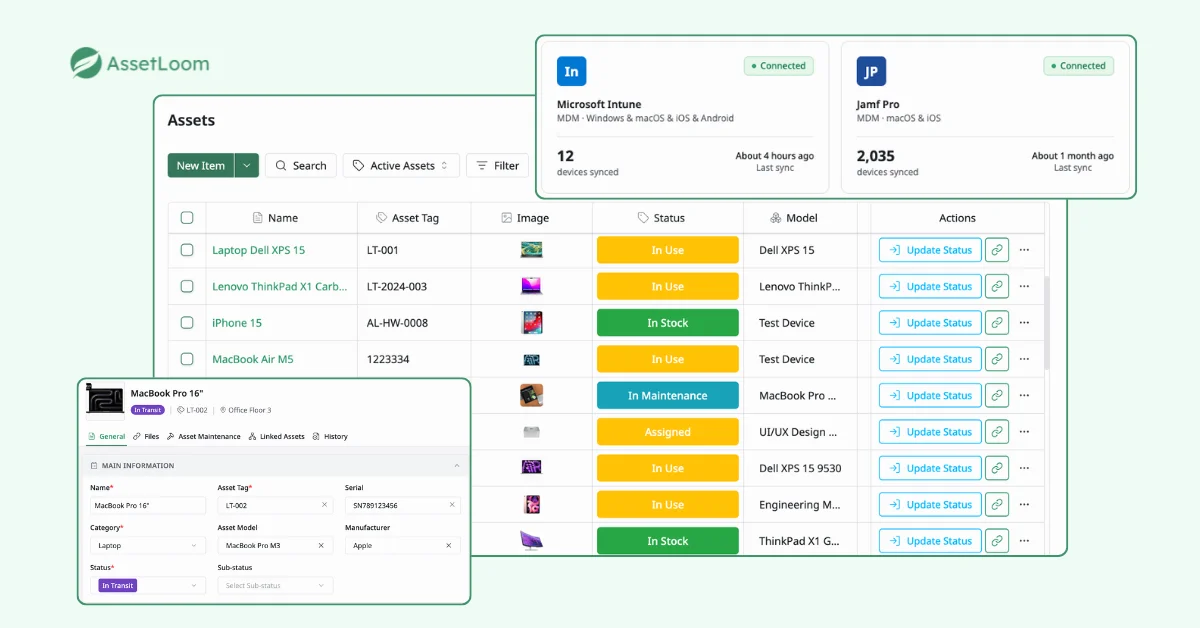Click the Search button
This screenshot has height=628, width=1200.
tap(301, 165)
